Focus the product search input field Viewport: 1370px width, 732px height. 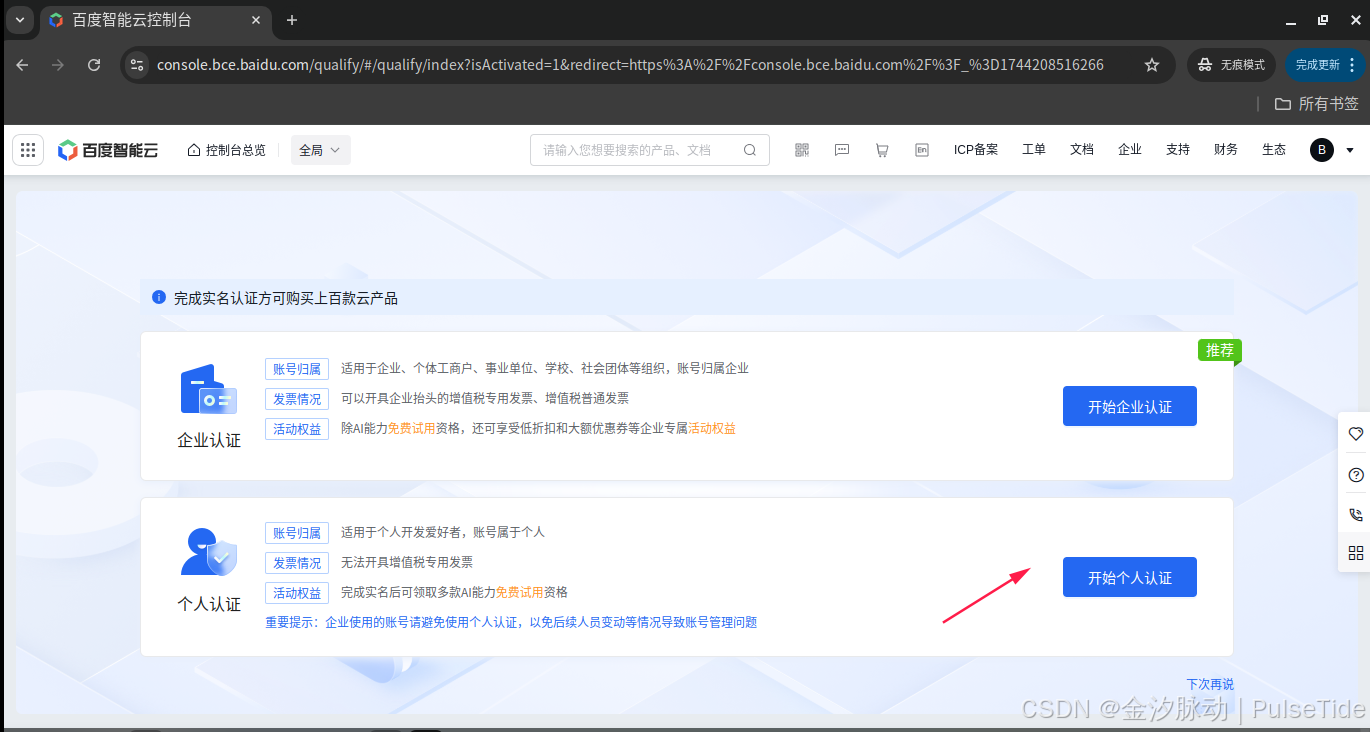[650, 150]
